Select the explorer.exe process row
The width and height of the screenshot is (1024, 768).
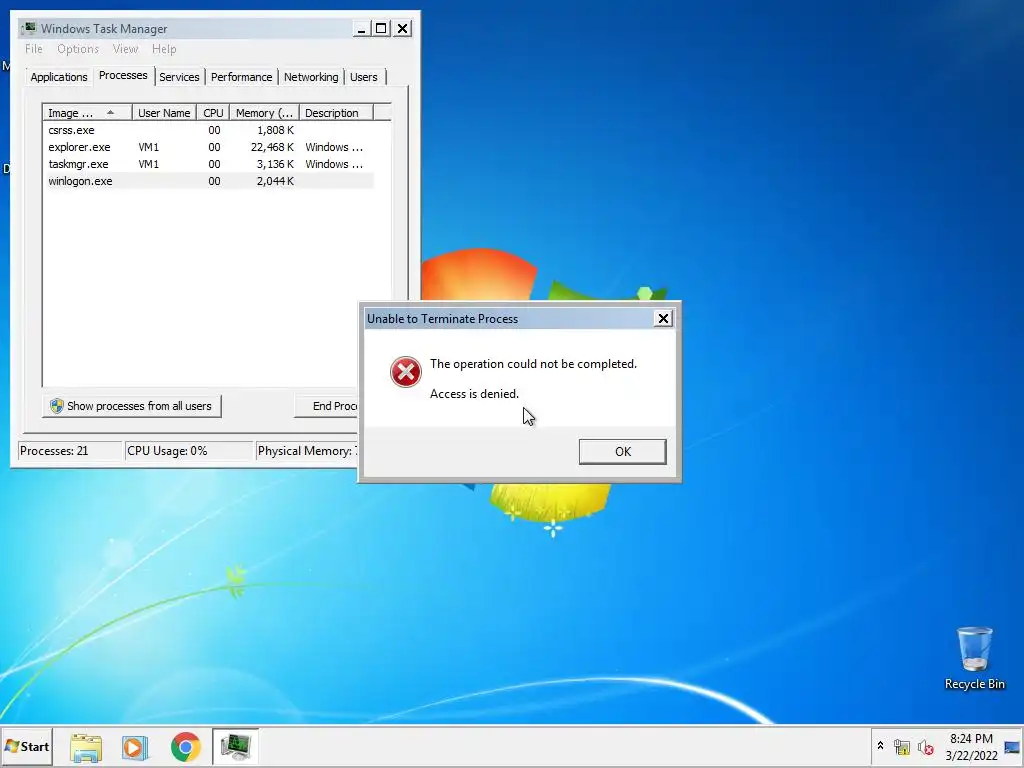(208, 147)
